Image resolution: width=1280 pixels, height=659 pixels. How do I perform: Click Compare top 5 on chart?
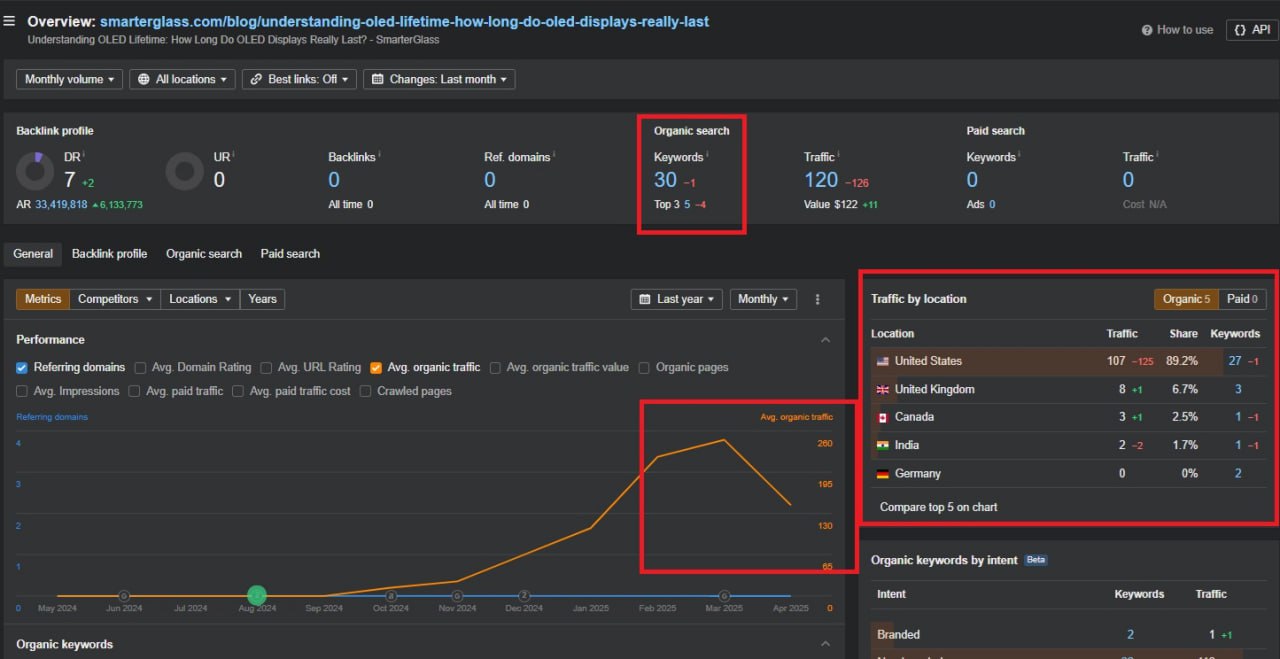pyautogui.click(x=938, y=507)
